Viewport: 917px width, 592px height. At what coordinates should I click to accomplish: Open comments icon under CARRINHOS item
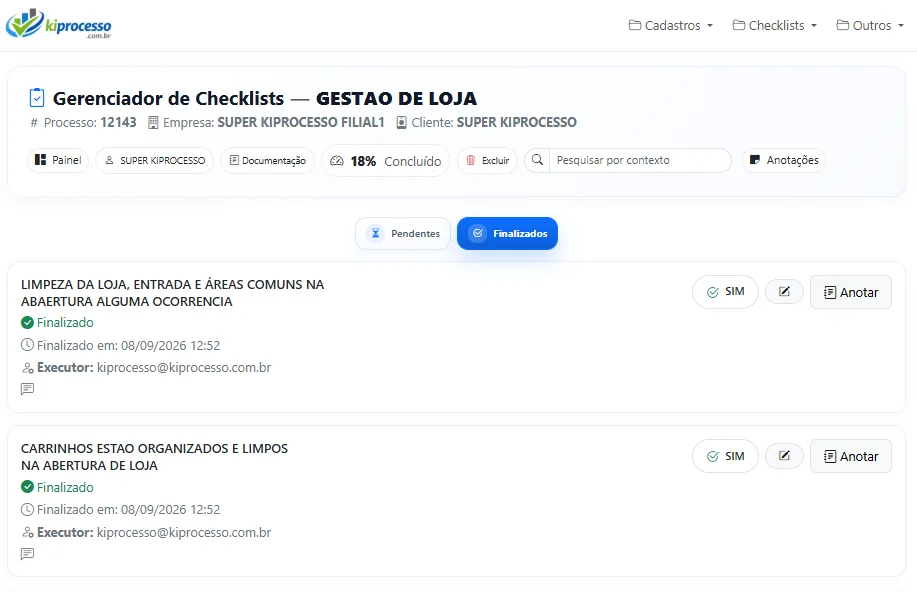pyautogui.click(x=27, y=553)
